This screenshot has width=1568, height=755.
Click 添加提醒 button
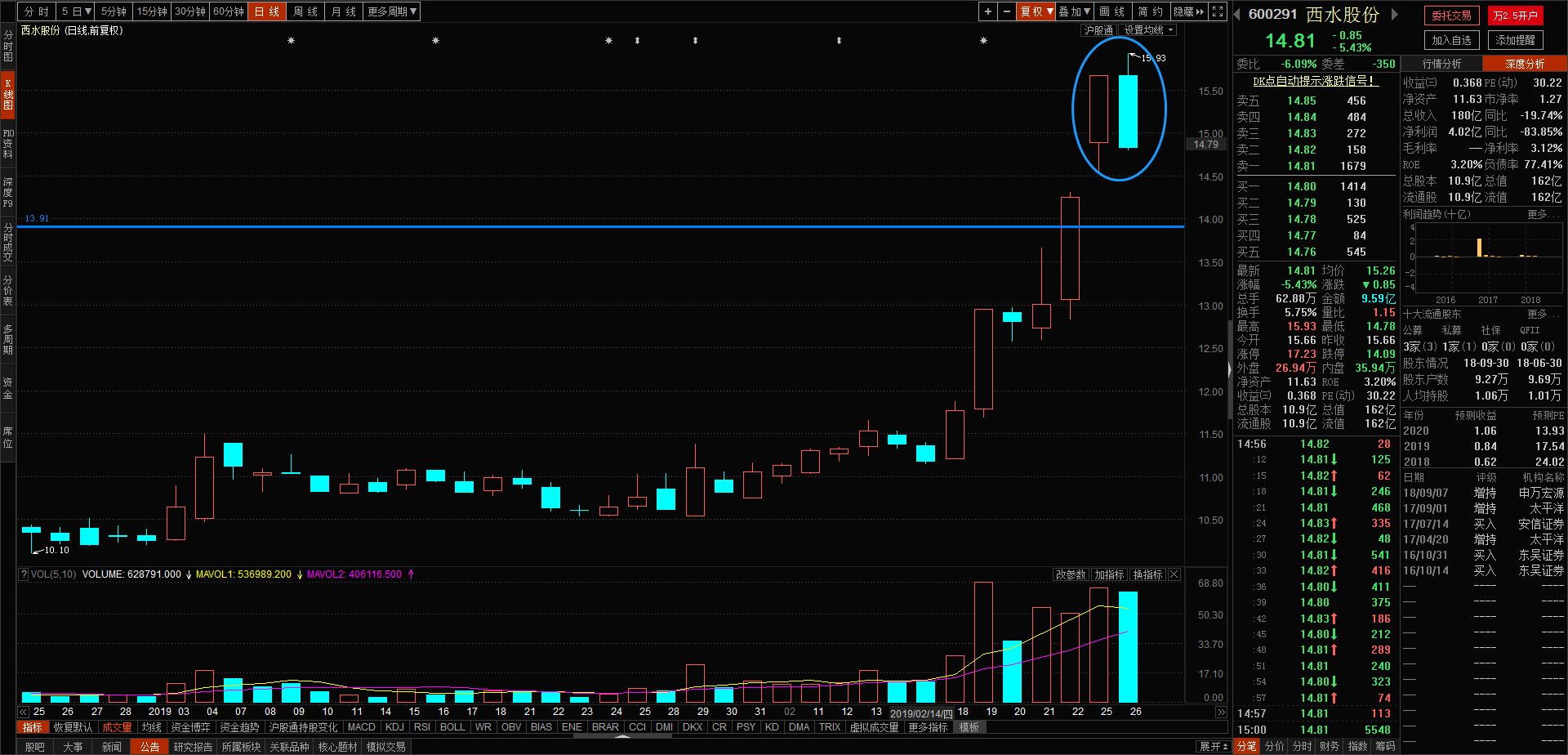point(1515,40)
